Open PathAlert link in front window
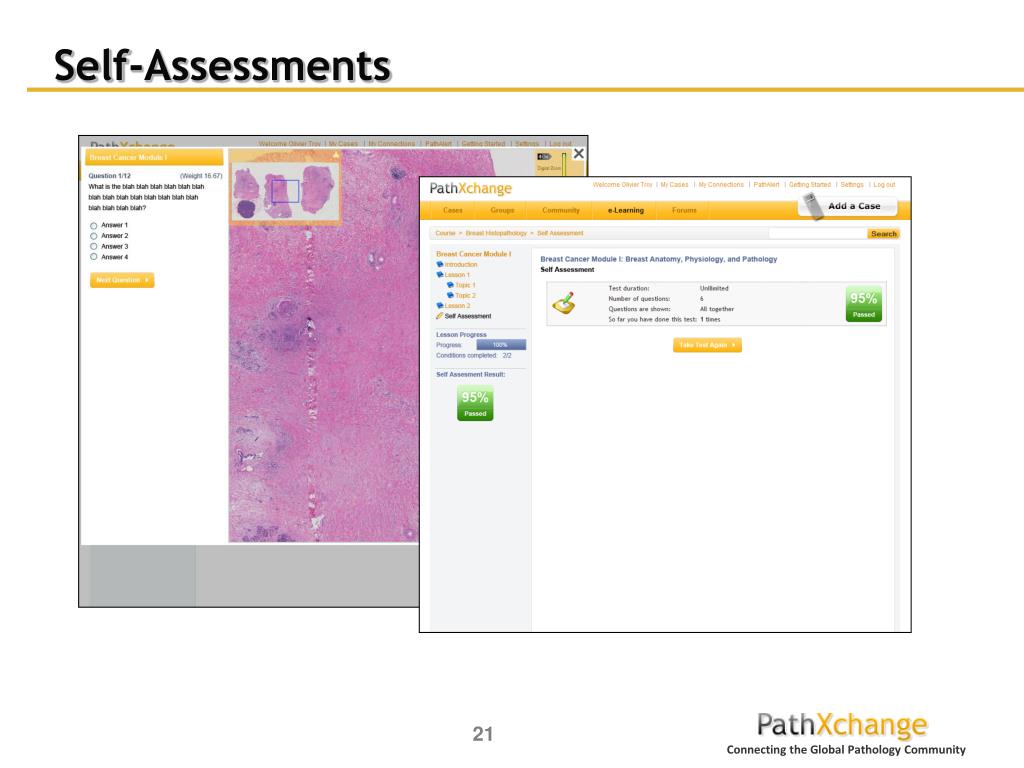Image resolution: width=1024 pixels, height=768 pixels. [766, 185]
